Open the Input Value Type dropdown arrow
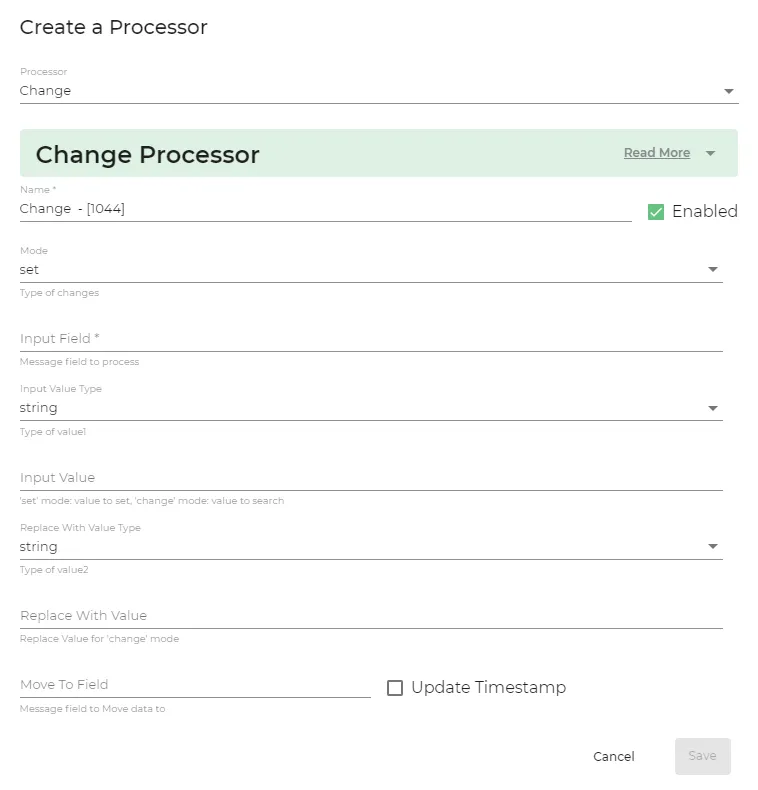758x790 pixels. [713, 408]
